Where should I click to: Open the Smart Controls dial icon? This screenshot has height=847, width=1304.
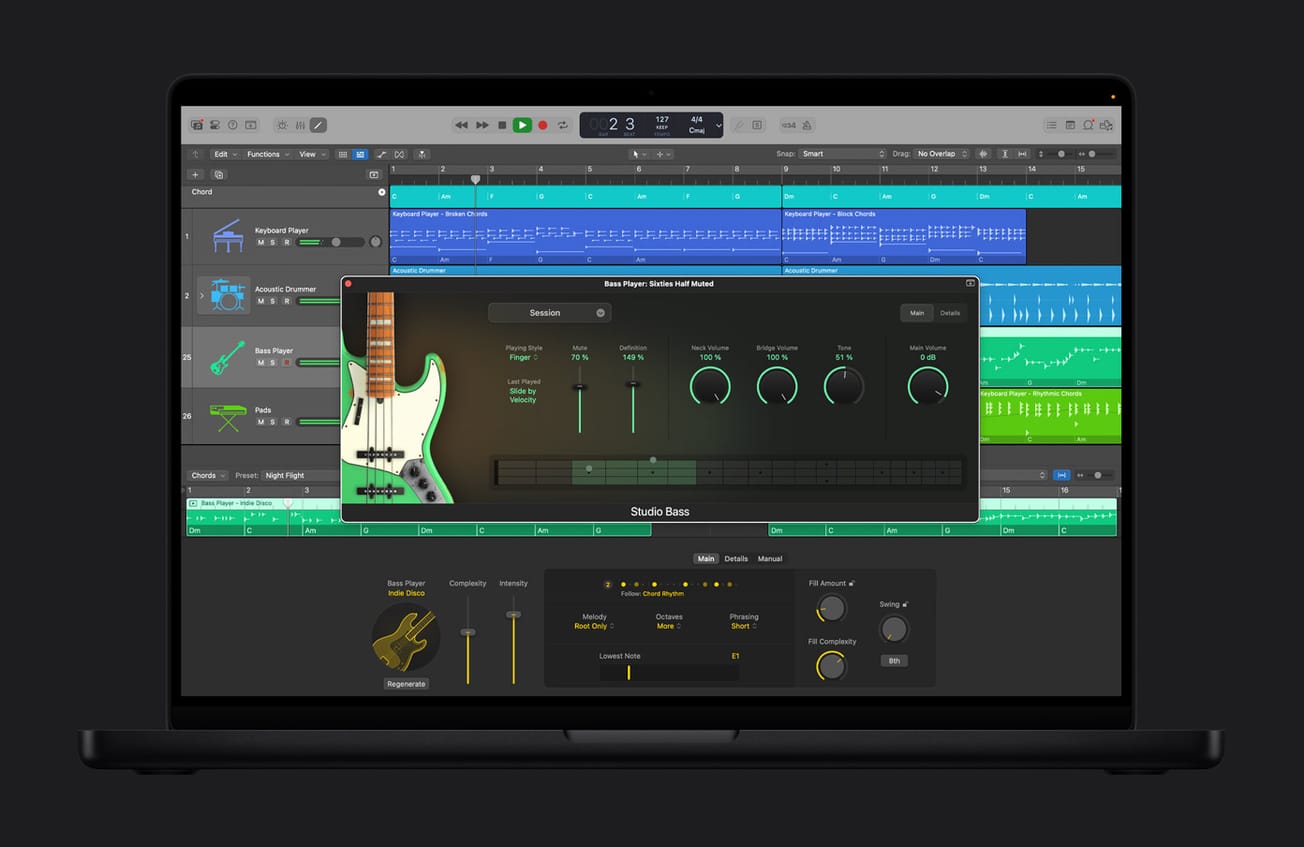pyautogui.click(x=282, y=125)
